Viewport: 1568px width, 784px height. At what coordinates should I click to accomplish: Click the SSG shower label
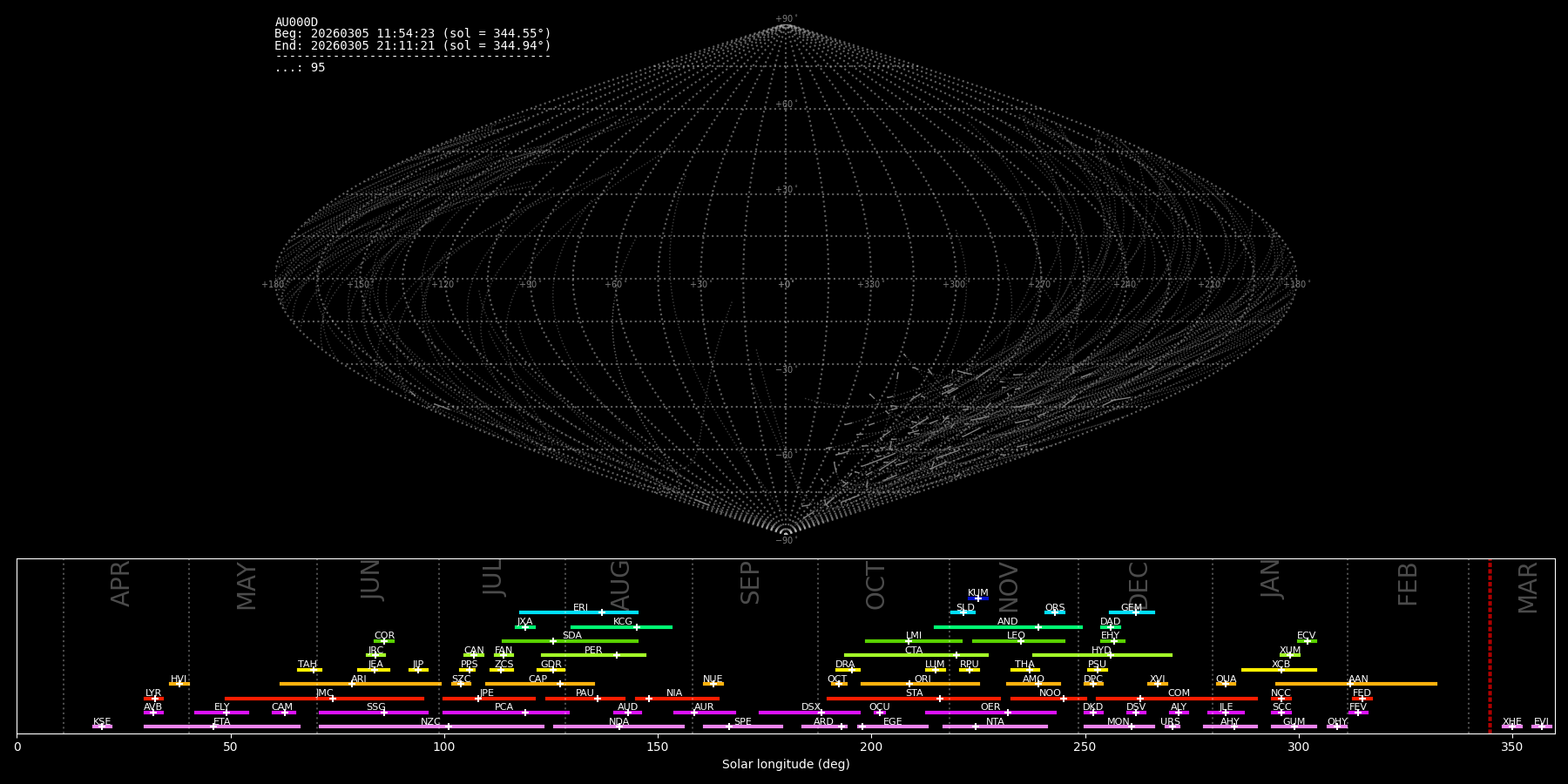[376, 707]
